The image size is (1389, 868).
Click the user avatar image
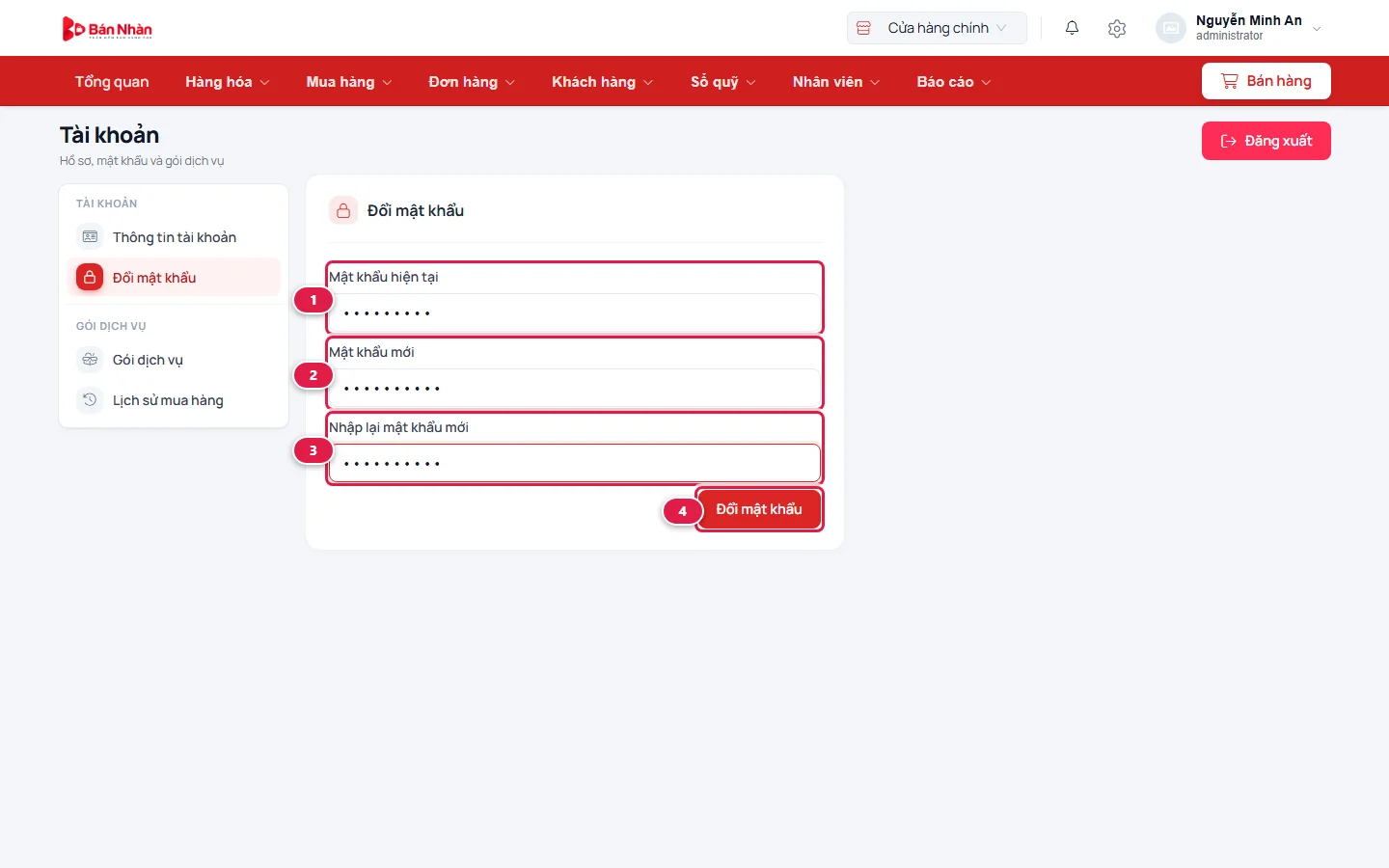[1170, 28]
